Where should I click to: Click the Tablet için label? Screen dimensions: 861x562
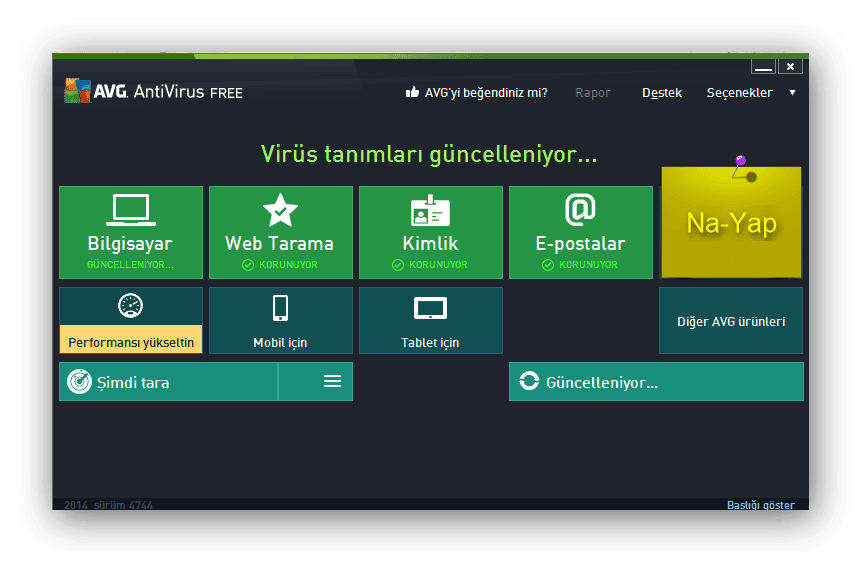(430, 343)
